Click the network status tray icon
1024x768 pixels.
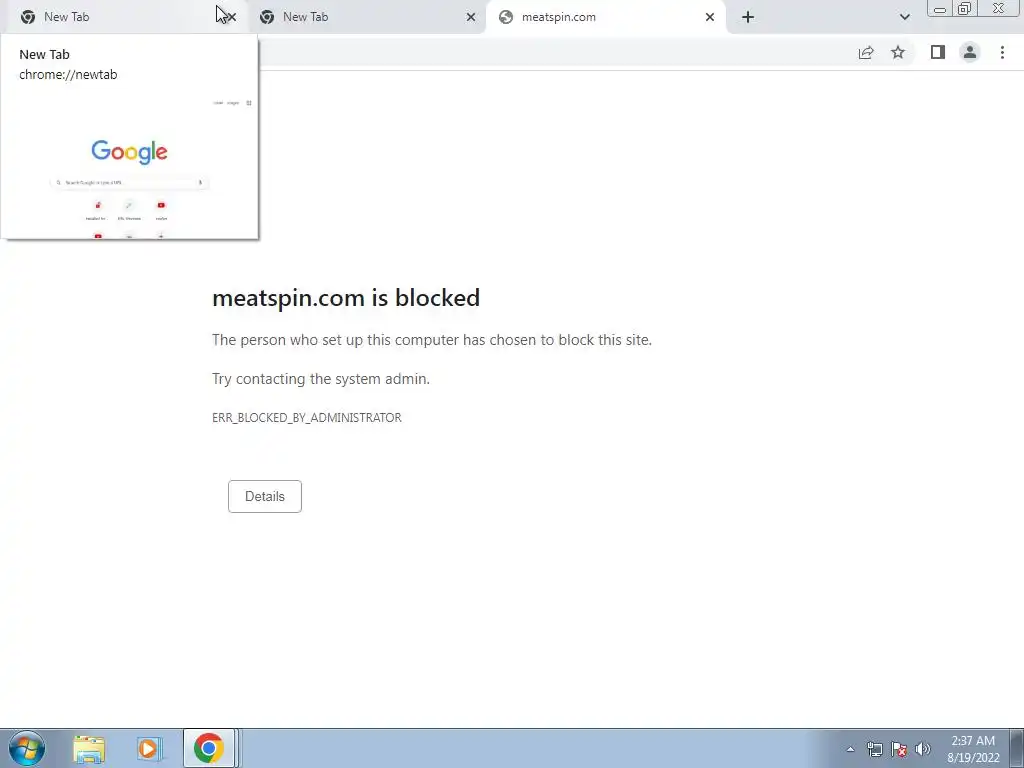pyautogui.click(x=874, y=749)
